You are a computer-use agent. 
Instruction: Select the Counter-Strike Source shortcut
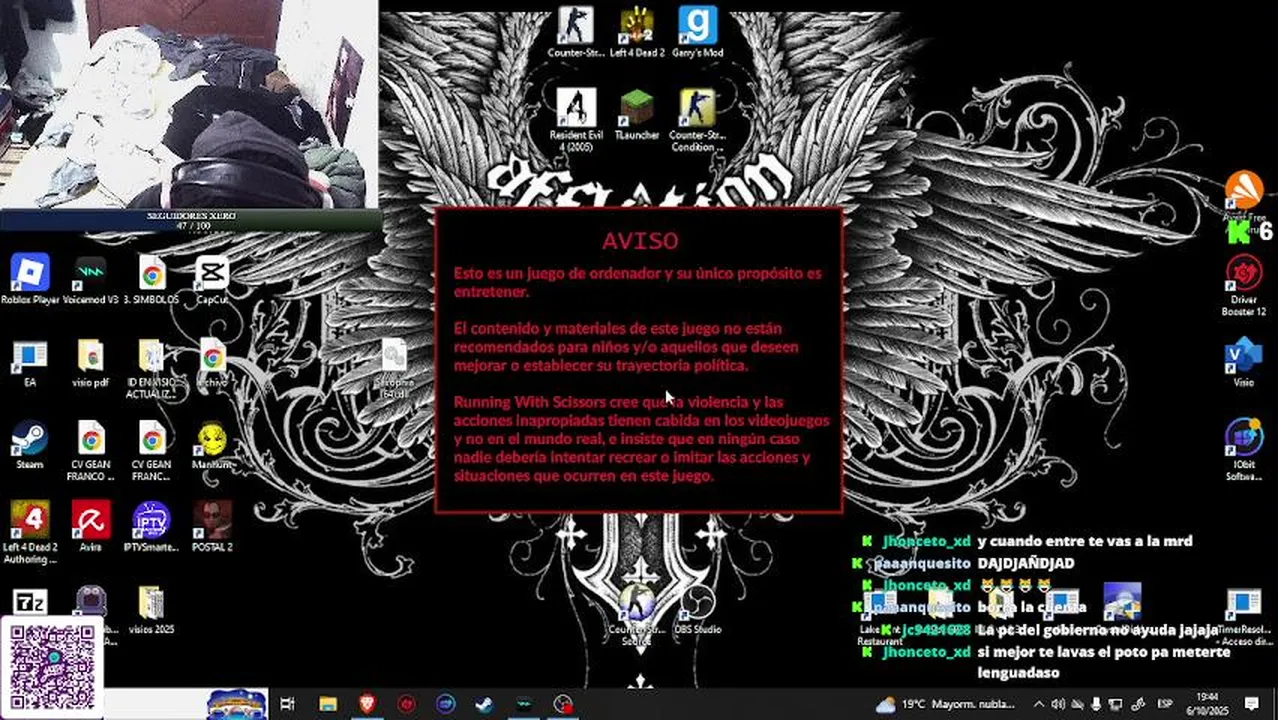click(637, 615)
